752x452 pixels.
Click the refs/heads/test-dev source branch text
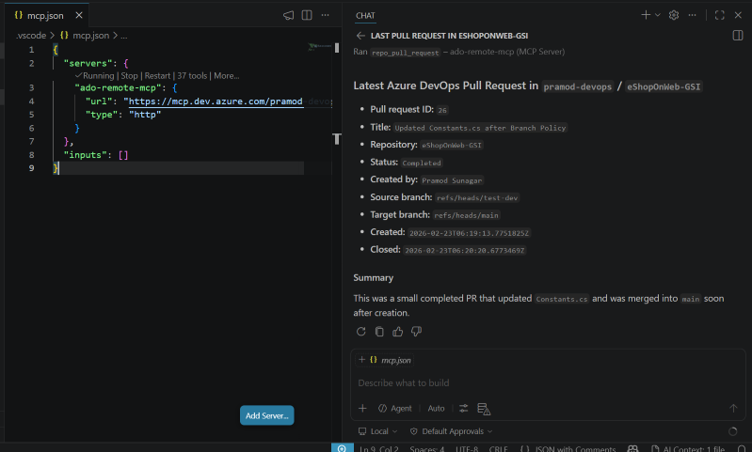tap(477, 198)
